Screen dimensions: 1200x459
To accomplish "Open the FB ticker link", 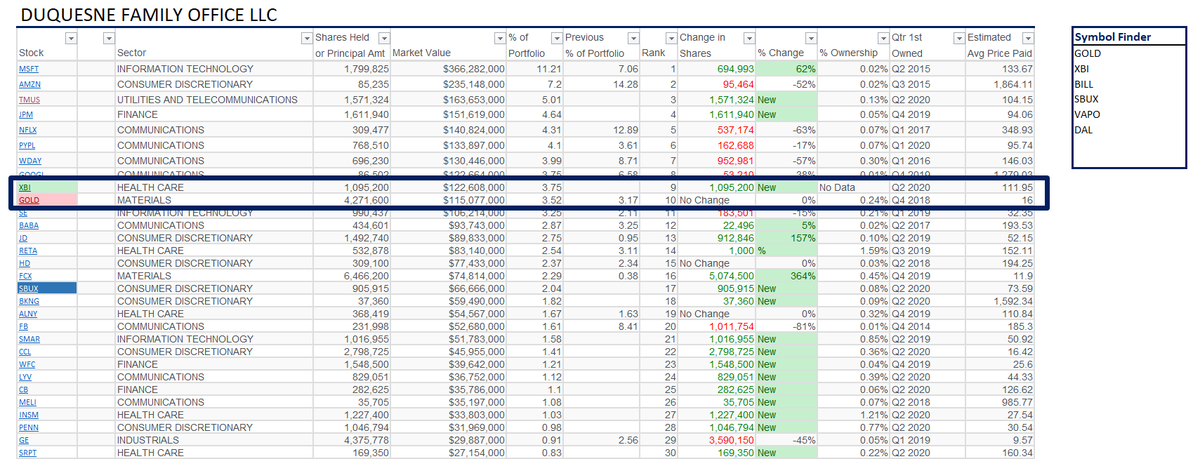I will point(22,326).
